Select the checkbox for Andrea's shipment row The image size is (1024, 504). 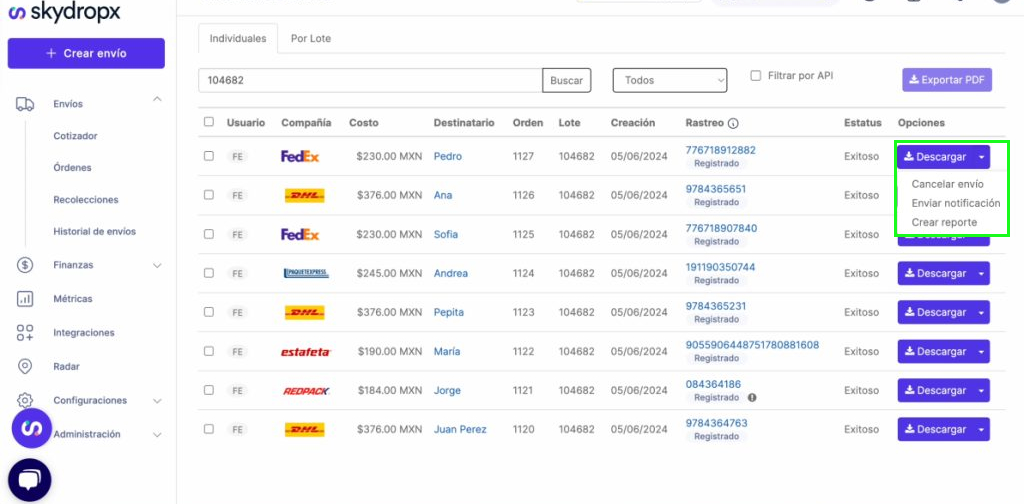click(208, 273)
